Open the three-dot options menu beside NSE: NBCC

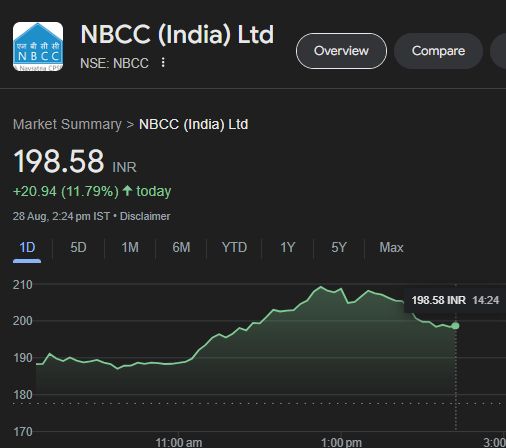(x=163, y=63)
